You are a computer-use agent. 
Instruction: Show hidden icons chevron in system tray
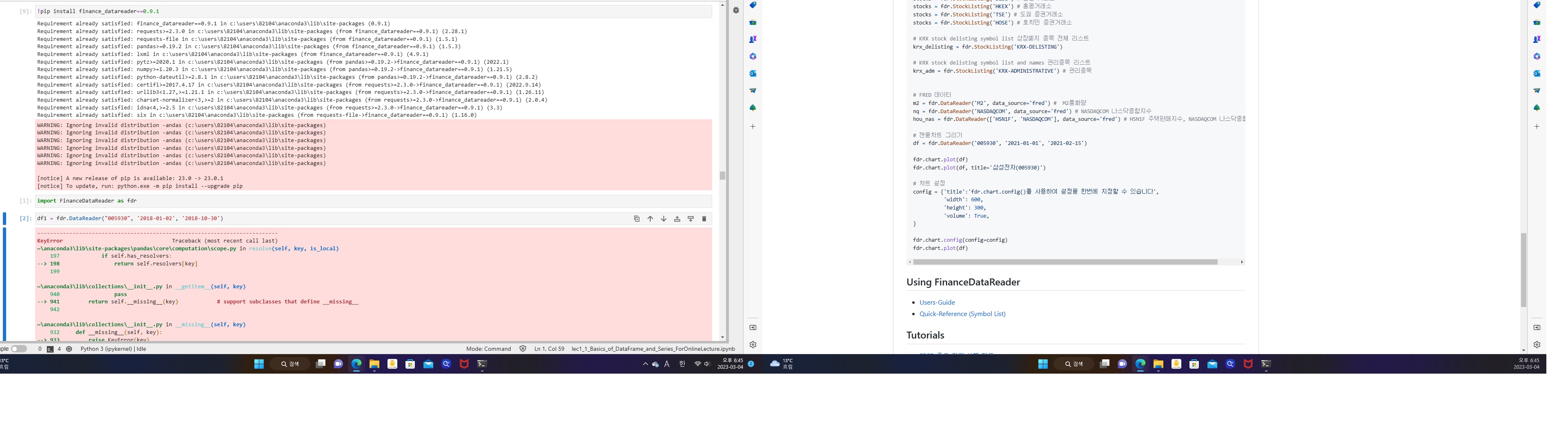click(x=645, y=364)
